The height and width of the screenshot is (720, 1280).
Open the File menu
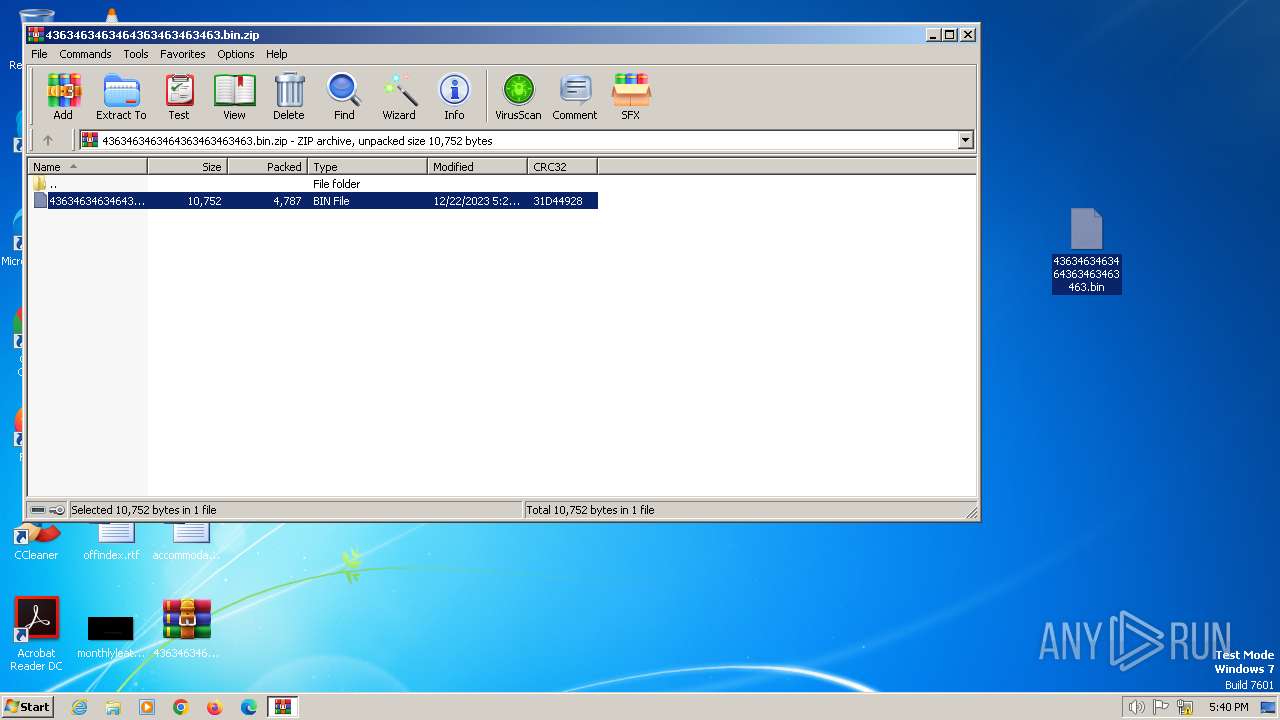pos(39,54)
